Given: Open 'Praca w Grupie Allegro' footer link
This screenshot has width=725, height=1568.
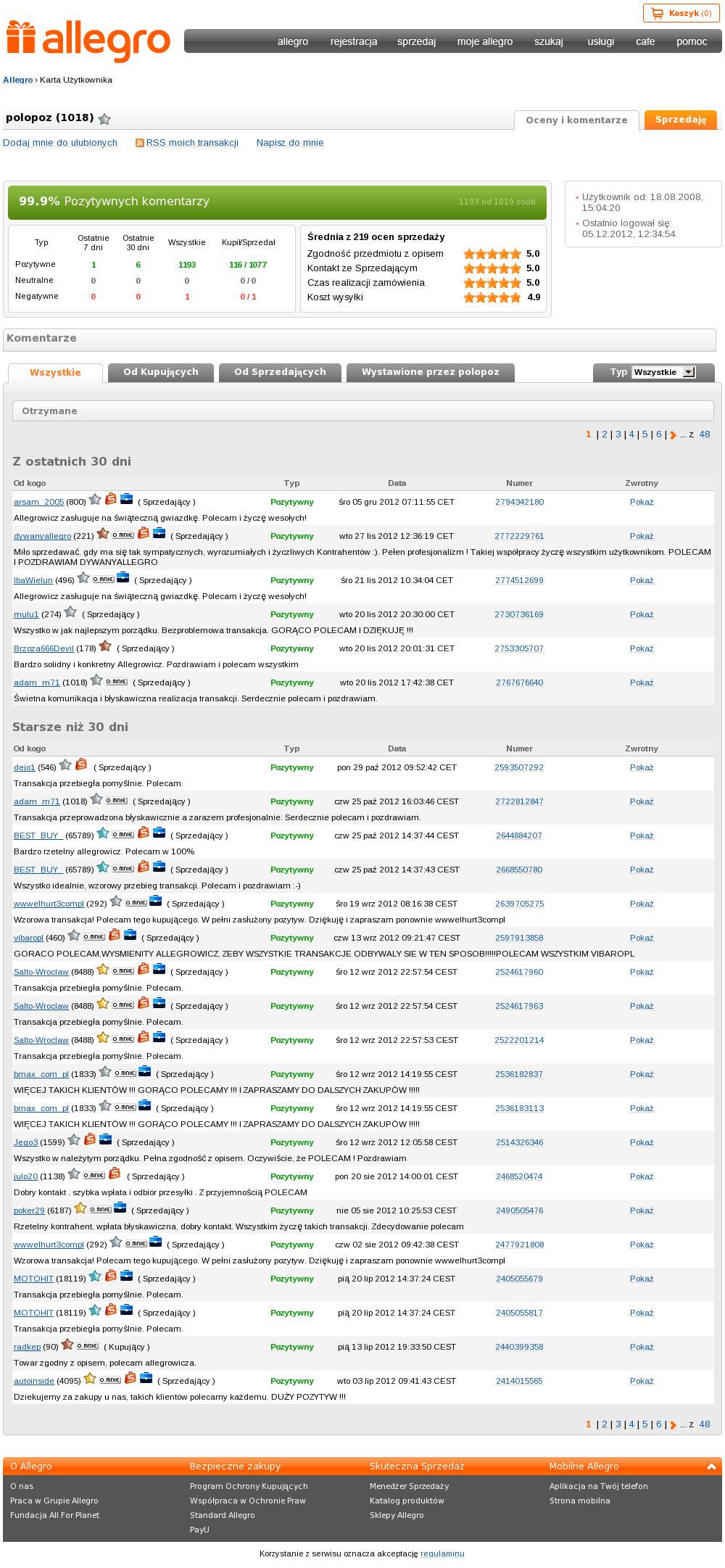Looking at the screenshot, I should click(54, 1500).
